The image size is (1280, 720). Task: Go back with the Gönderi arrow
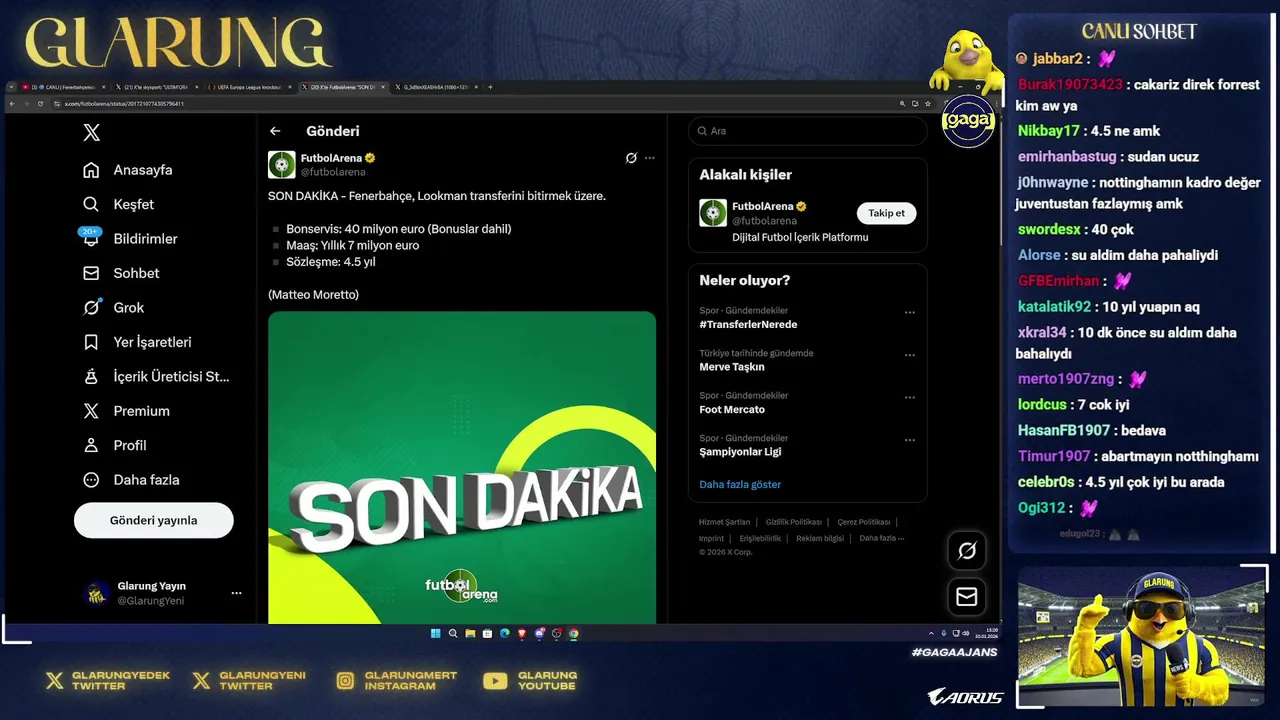click(275, 131)
